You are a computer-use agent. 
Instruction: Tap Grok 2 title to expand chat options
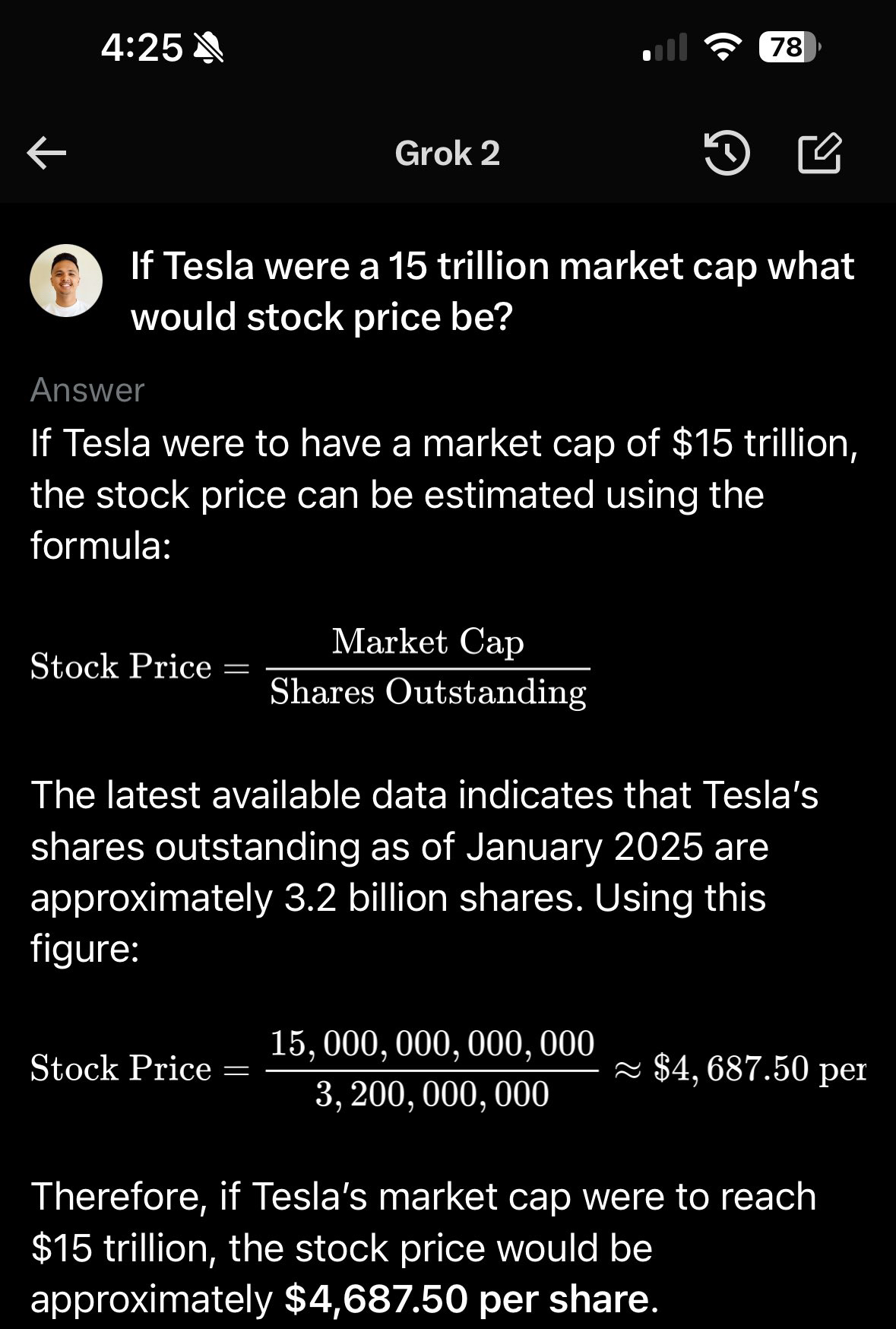(x=447, y=154)
